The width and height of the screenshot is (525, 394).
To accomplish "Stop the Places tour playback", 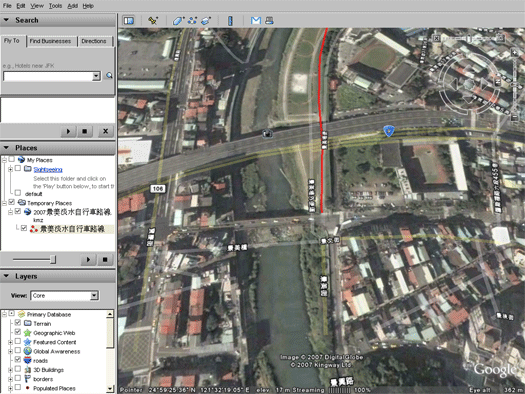I will point(105,259).
